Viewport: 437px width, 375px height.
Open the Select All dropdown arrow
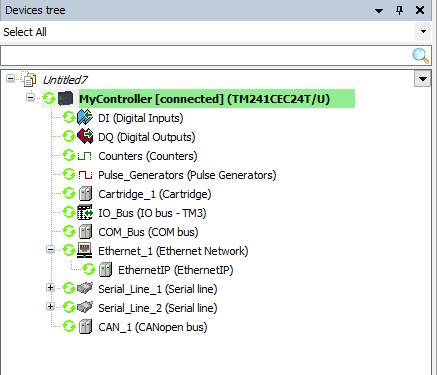[423, 32]
